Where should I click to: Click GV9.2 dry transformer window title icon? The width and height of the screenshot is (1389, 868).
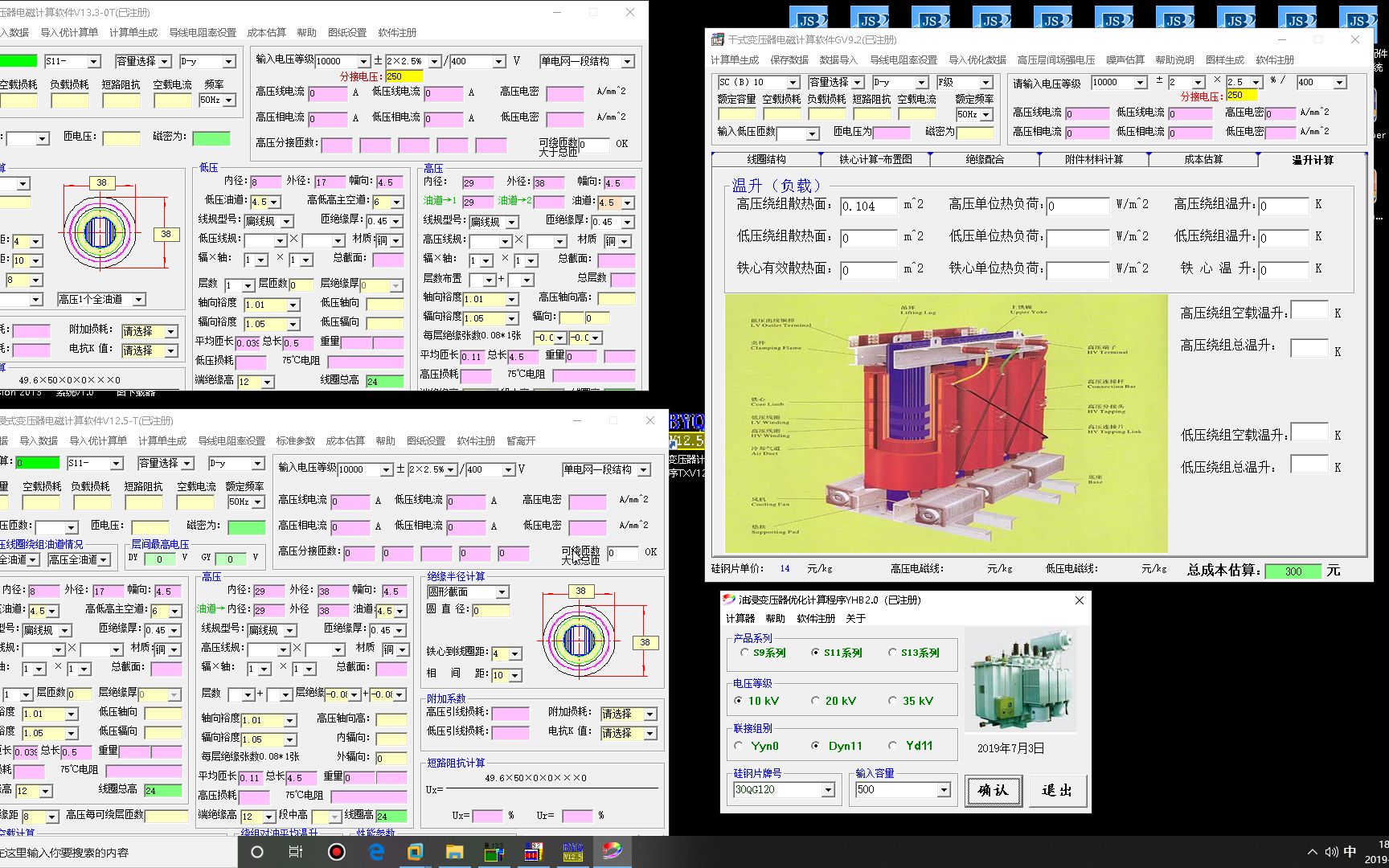pos(719,39)
